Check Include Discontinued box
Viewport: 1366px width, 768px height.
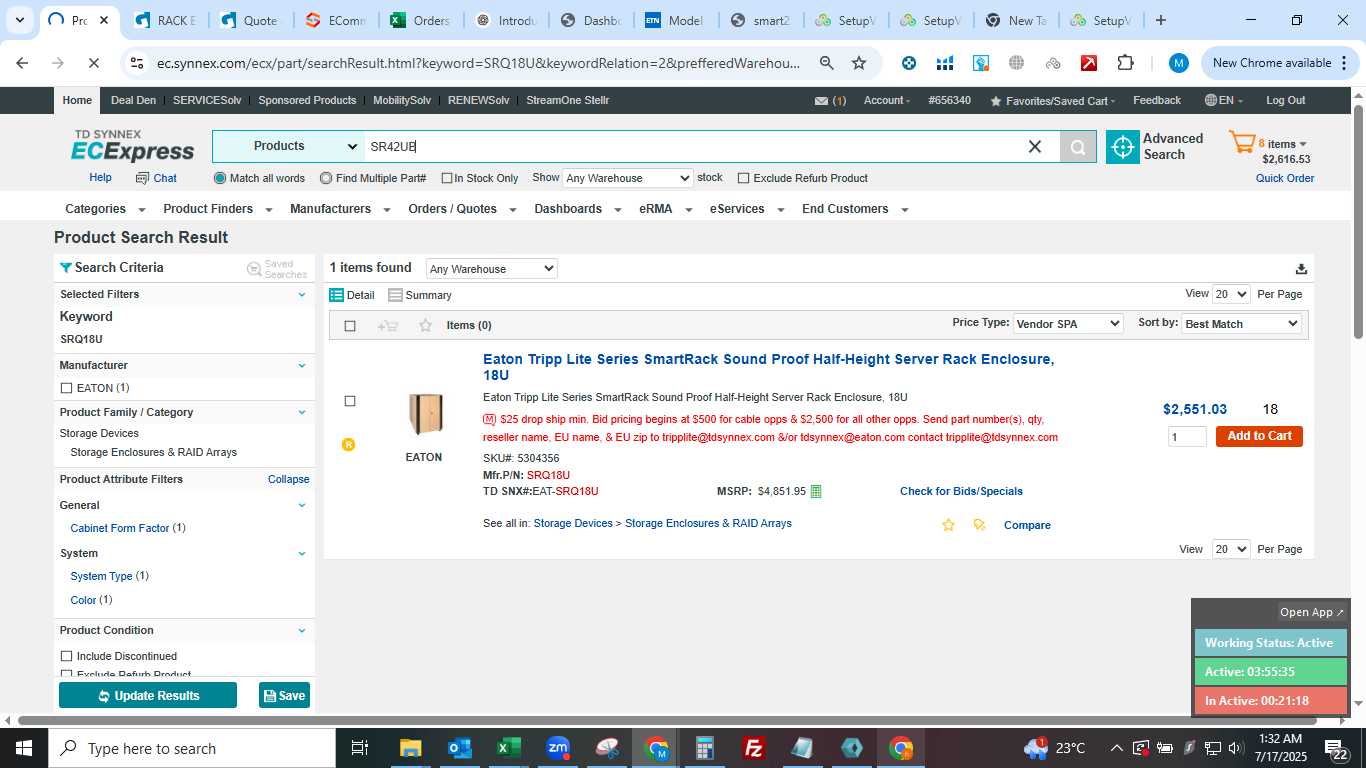66,656
